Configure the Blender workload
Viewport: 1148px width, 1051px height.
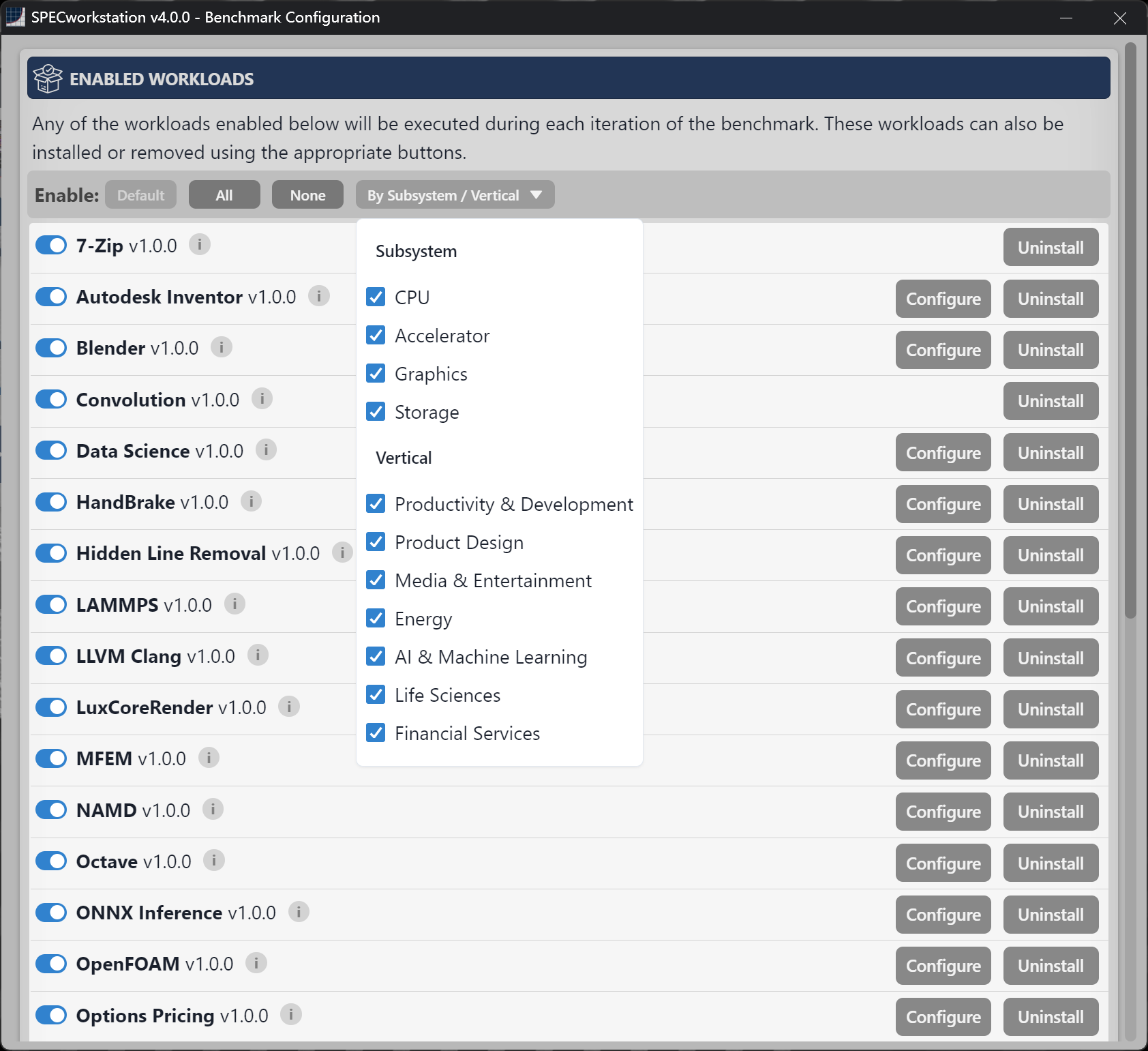pyautogui.click(x=943, y=350)
